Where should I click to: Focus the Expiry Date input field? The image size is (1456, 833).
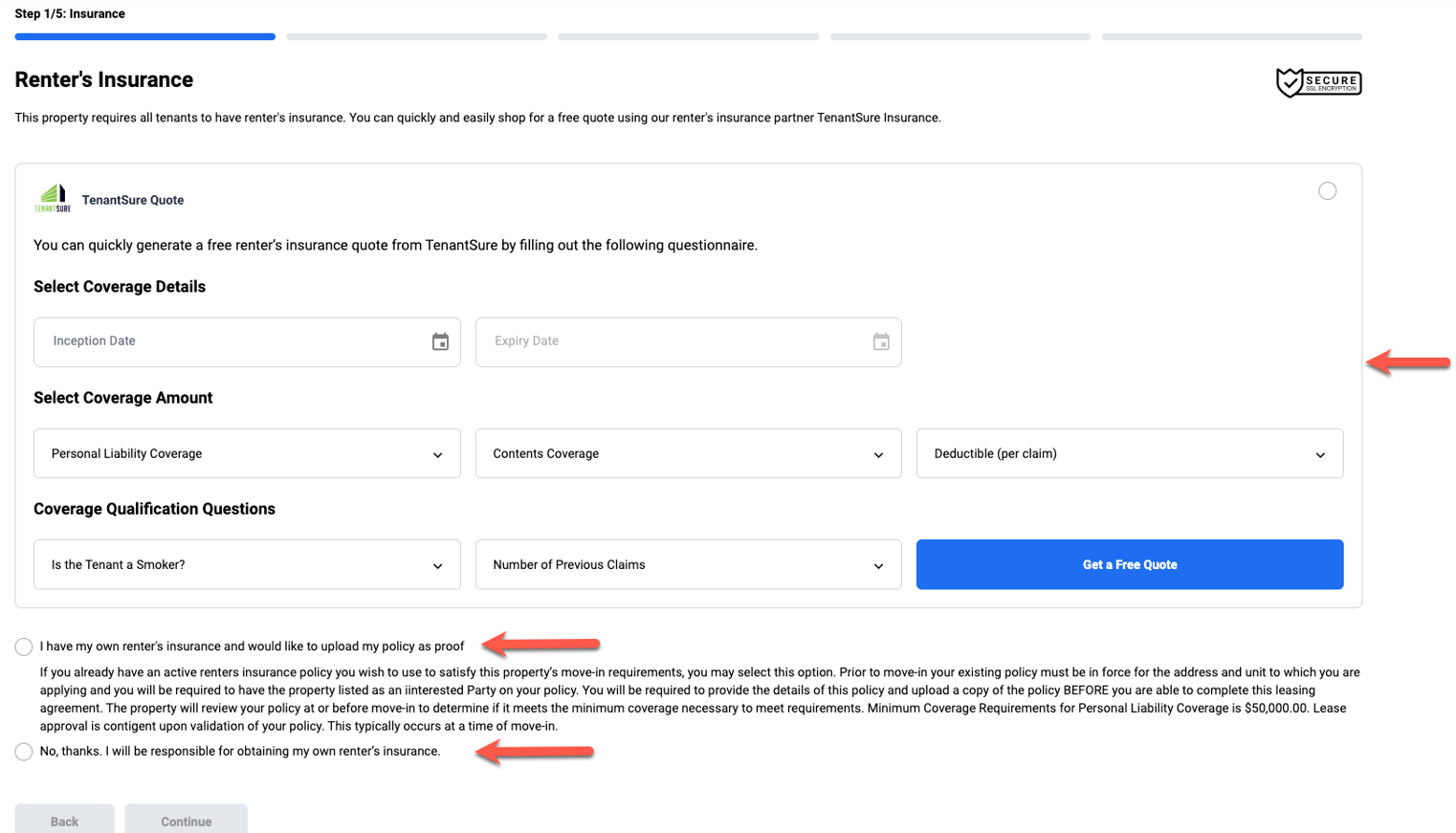[x=689, y=342]
